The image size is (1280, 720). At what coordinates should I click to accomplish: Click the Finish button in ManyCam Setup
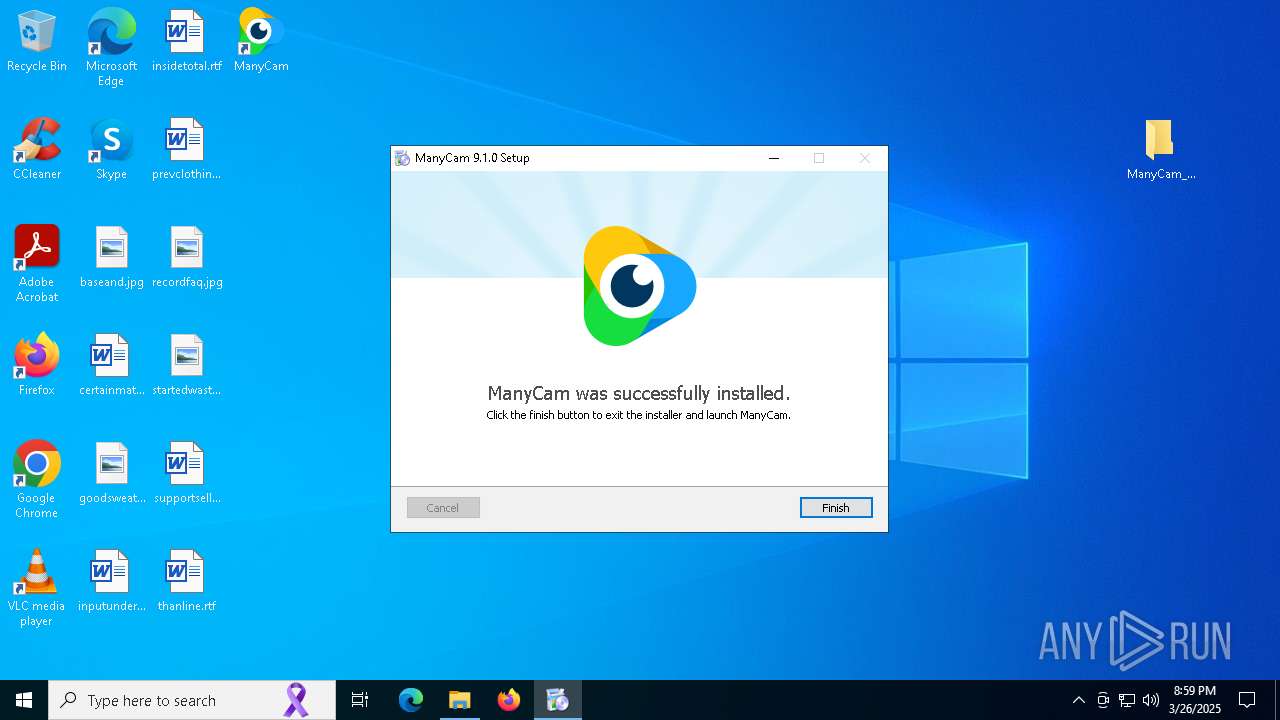836,508
